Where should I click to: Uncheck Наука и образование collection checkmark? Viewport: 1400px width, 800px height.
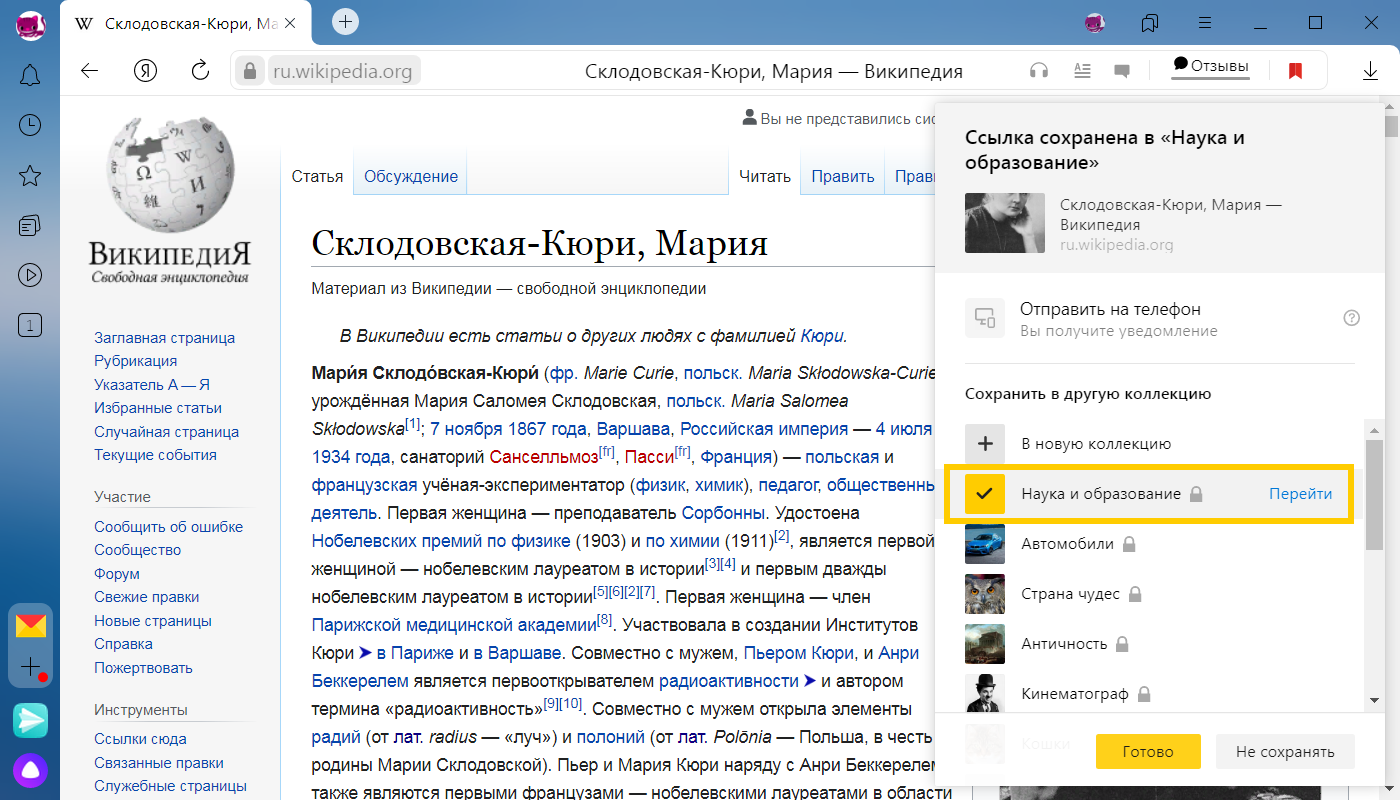[x=985, y=494]
